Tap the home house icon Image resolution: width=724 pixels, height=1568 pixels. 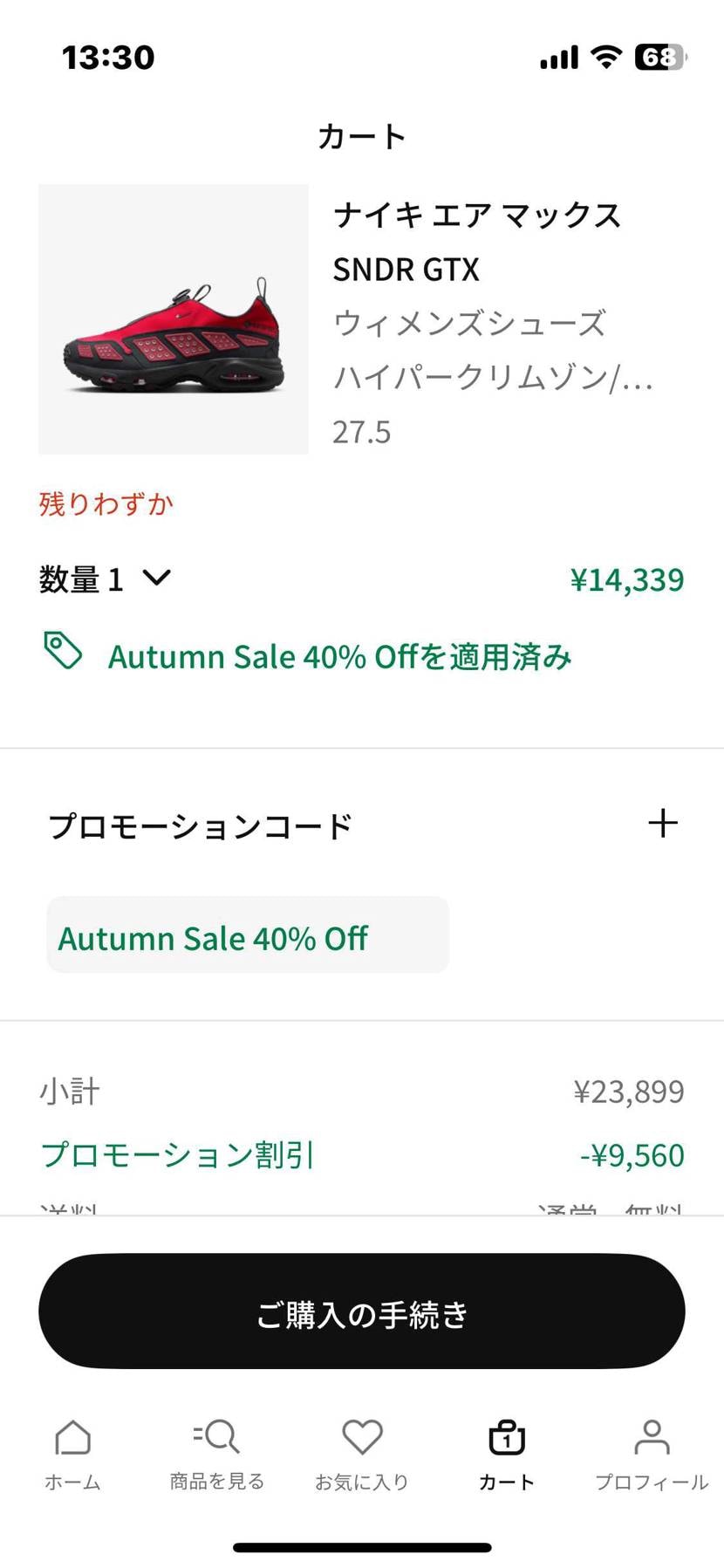(x=72, y=1436)
